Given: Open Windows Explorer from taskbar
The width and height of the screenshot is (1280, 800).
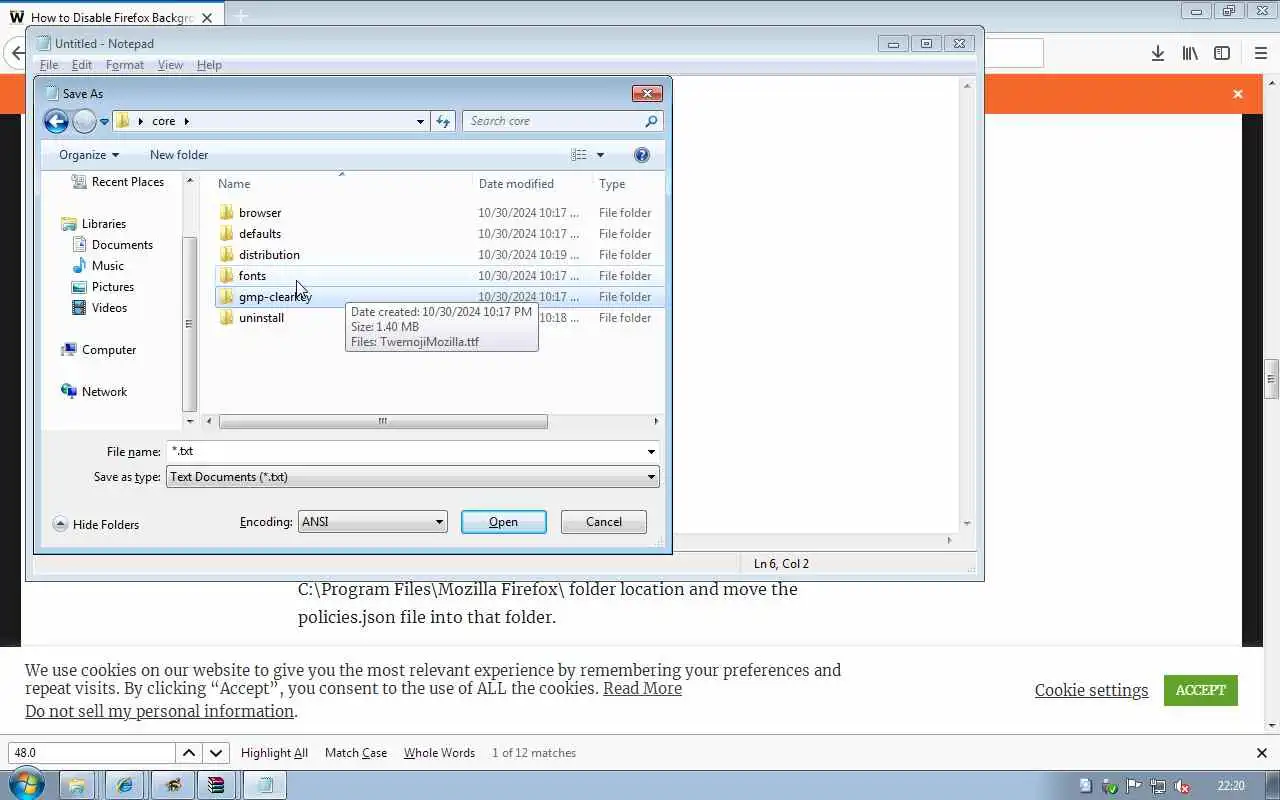Looking at the screenshot, I should 77,785.
